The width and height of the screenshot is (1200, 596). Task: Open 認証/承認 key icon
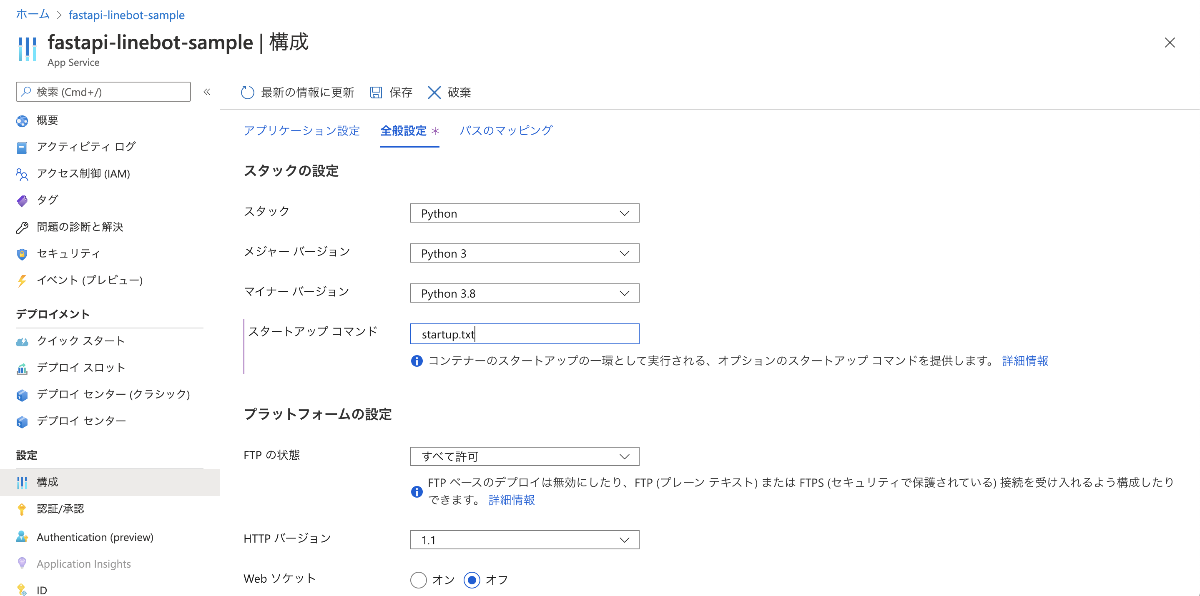tap(22, 509)
